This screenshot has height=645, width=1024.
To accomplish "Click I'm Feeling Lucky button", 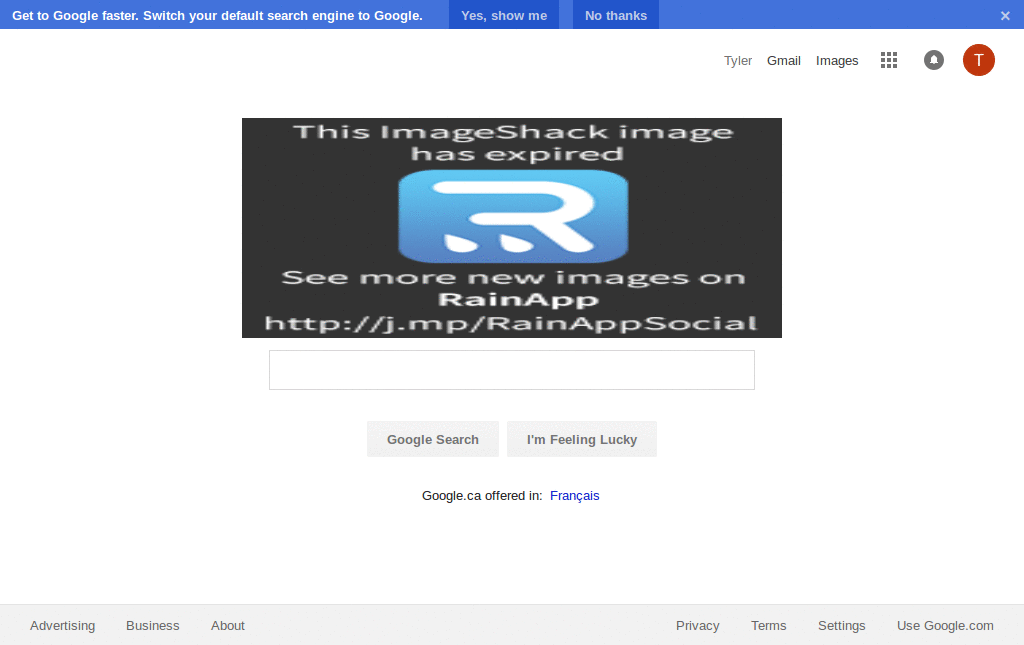I will (581, 439).
